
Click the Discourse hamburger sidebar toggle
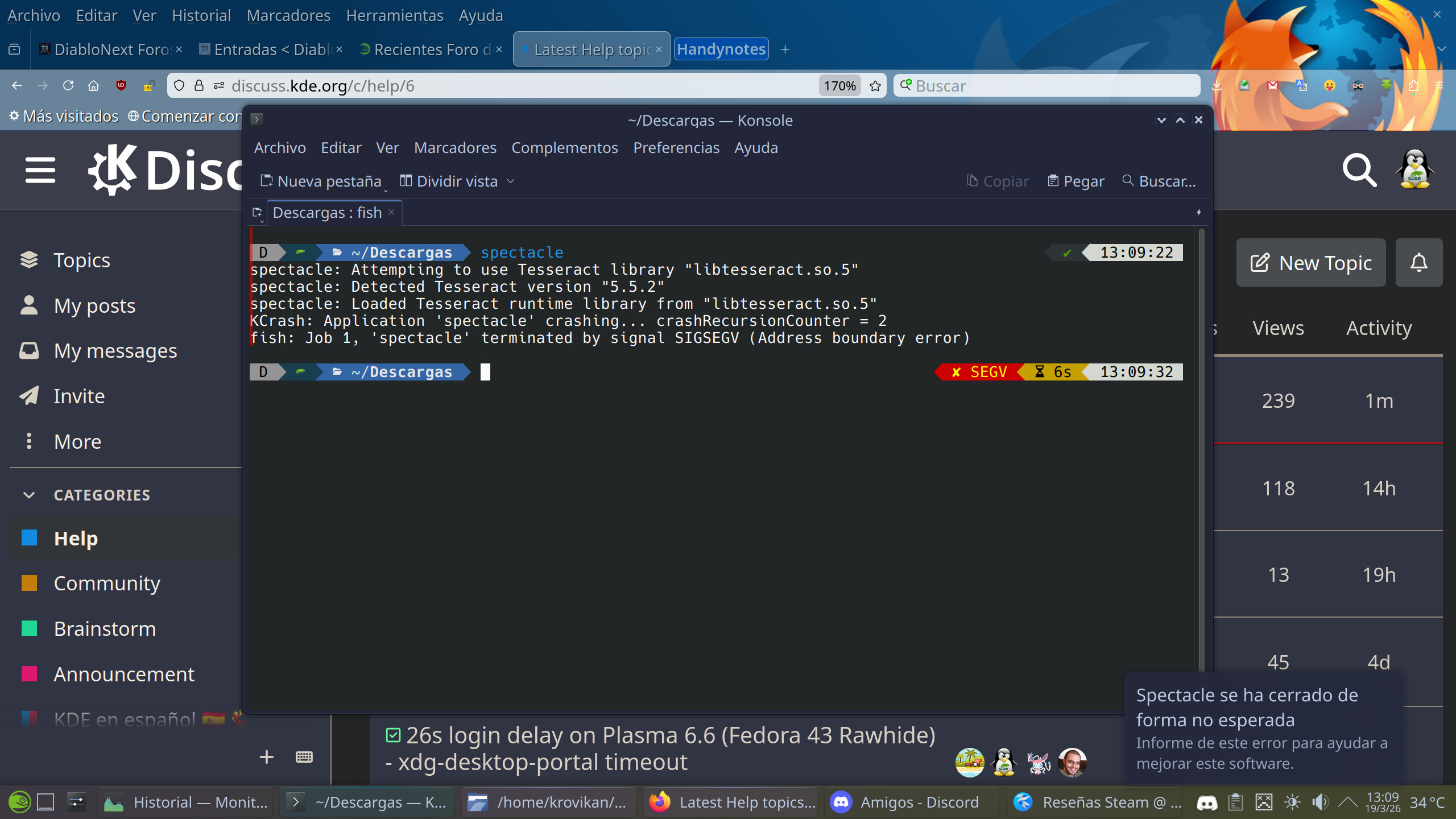[x=40, y=170]
